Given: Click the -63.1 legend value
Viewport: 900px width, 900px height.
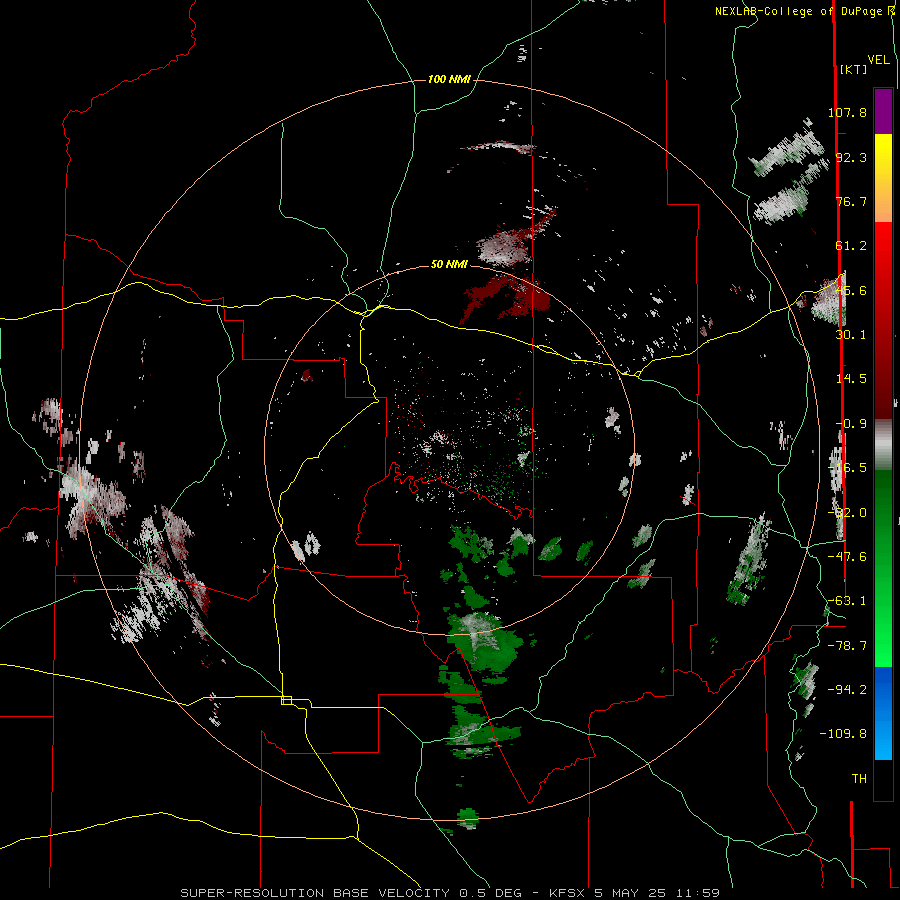Looking at the screenshot, I should (x=847, y=601).
